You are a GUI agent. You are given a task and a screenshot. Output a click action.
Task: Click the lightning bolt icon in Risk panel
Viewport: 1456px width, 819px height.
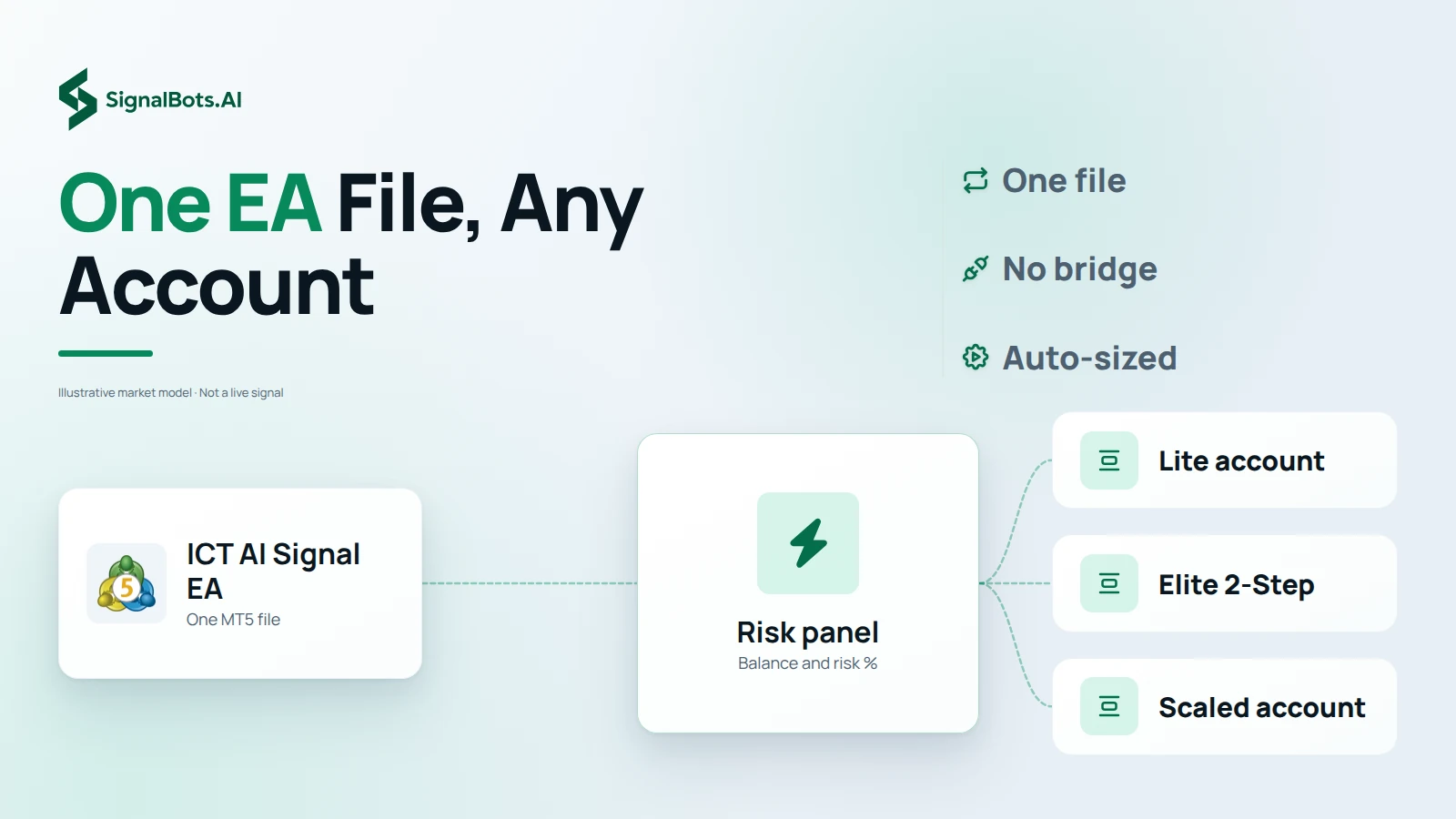(x=808, y=543)
